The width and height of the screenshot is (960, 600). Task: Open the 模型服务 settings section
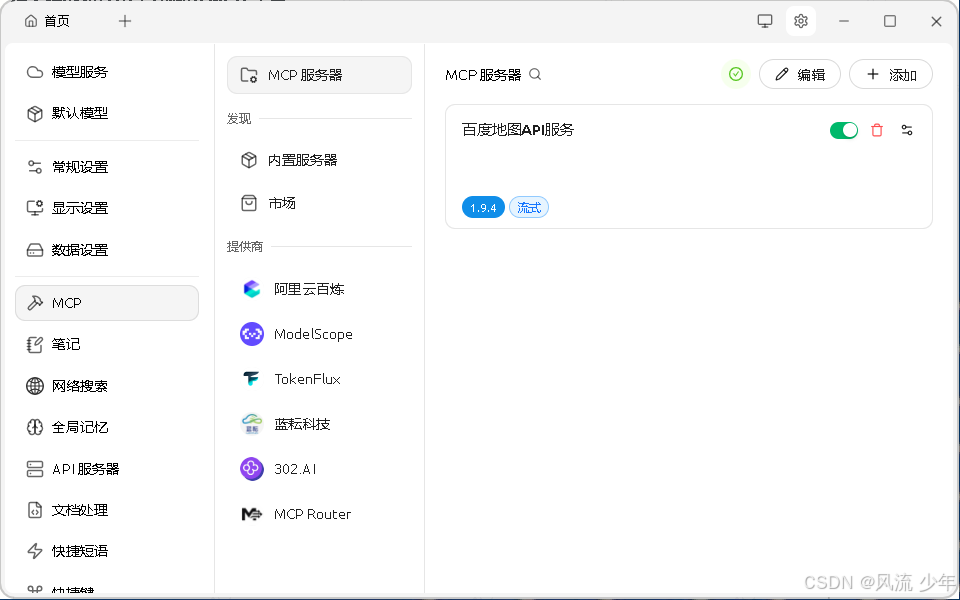click(79, 71)
